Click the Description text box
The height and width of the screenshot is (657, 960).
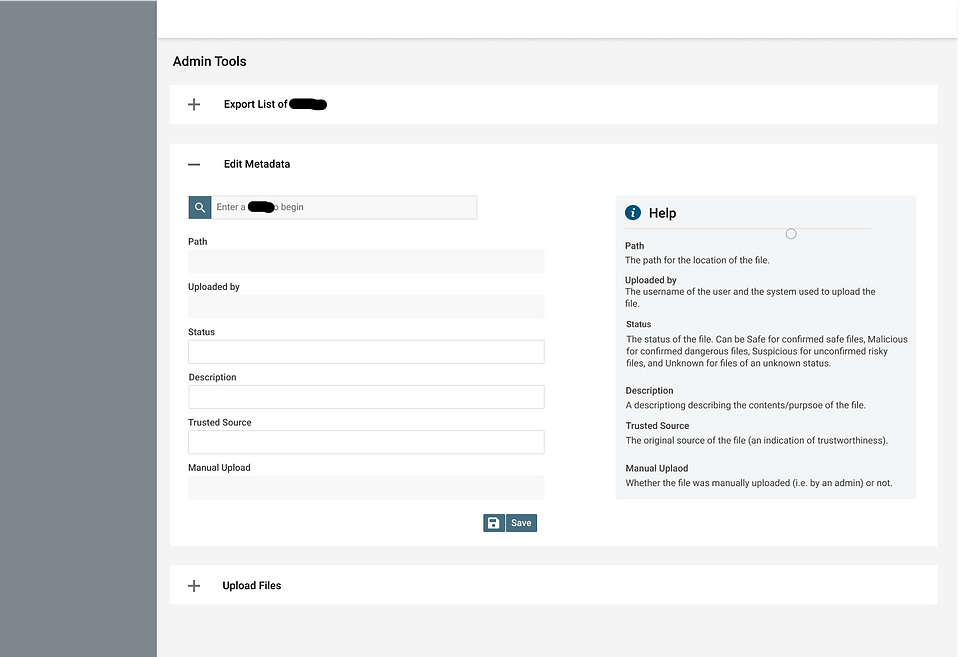point(366,396)
